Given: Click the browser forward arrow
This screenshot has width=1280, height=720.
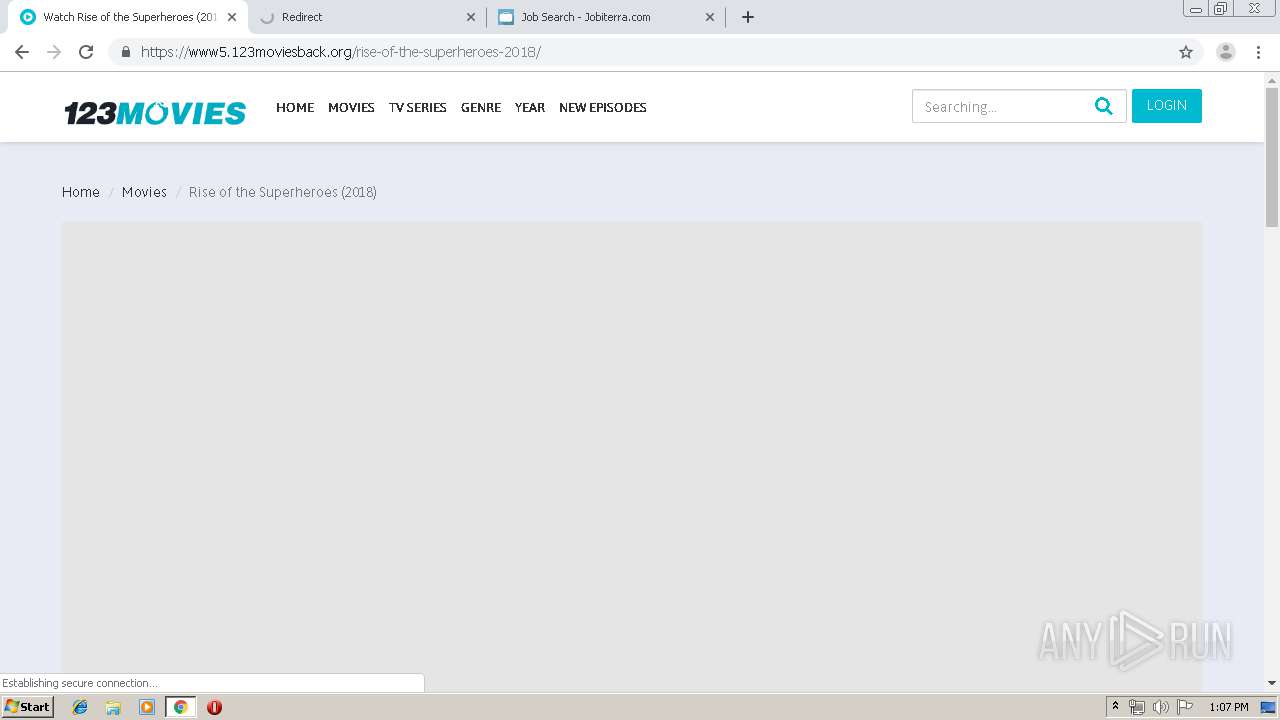Looking at the screenshot, I should tap(54, 52).
